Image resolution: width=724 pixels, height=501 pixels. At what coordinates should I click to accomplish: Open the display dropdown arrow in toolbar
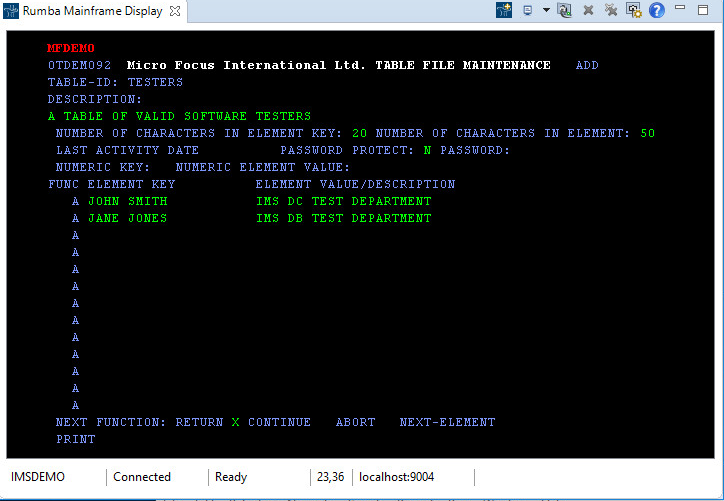pos(546,10)
